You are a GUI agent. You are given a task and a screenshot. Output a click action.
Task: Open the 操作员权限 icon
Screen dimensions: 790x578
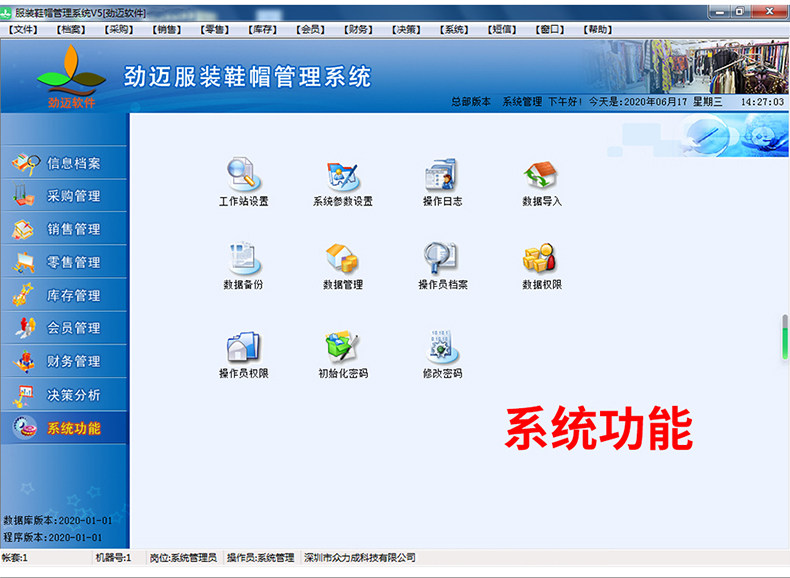point(243,347)
